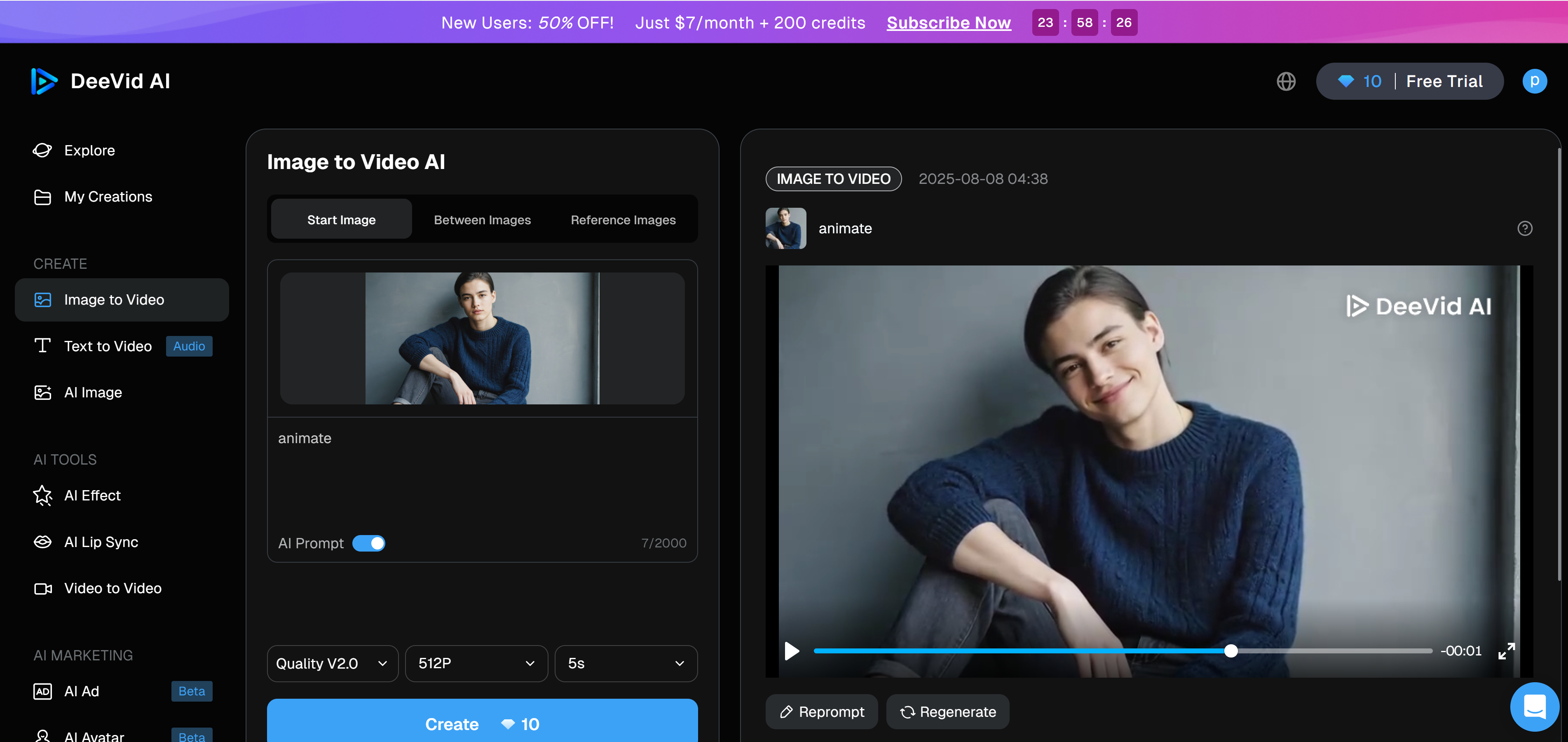Click the profile avatar icon

click(1534, 82)
